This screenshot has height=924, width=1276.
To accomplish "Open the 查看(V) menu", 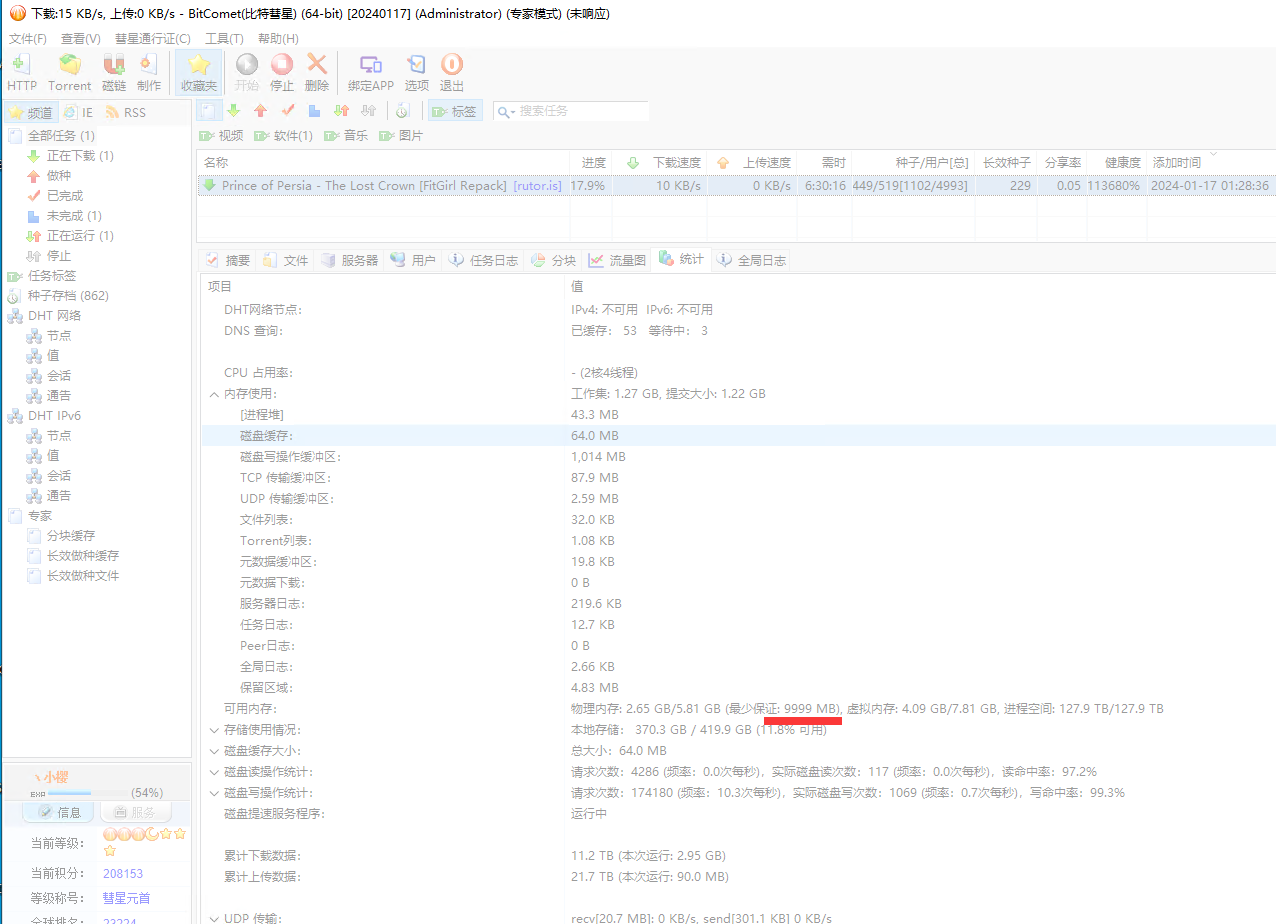I will pyautogui.click(x=81, y=38).
